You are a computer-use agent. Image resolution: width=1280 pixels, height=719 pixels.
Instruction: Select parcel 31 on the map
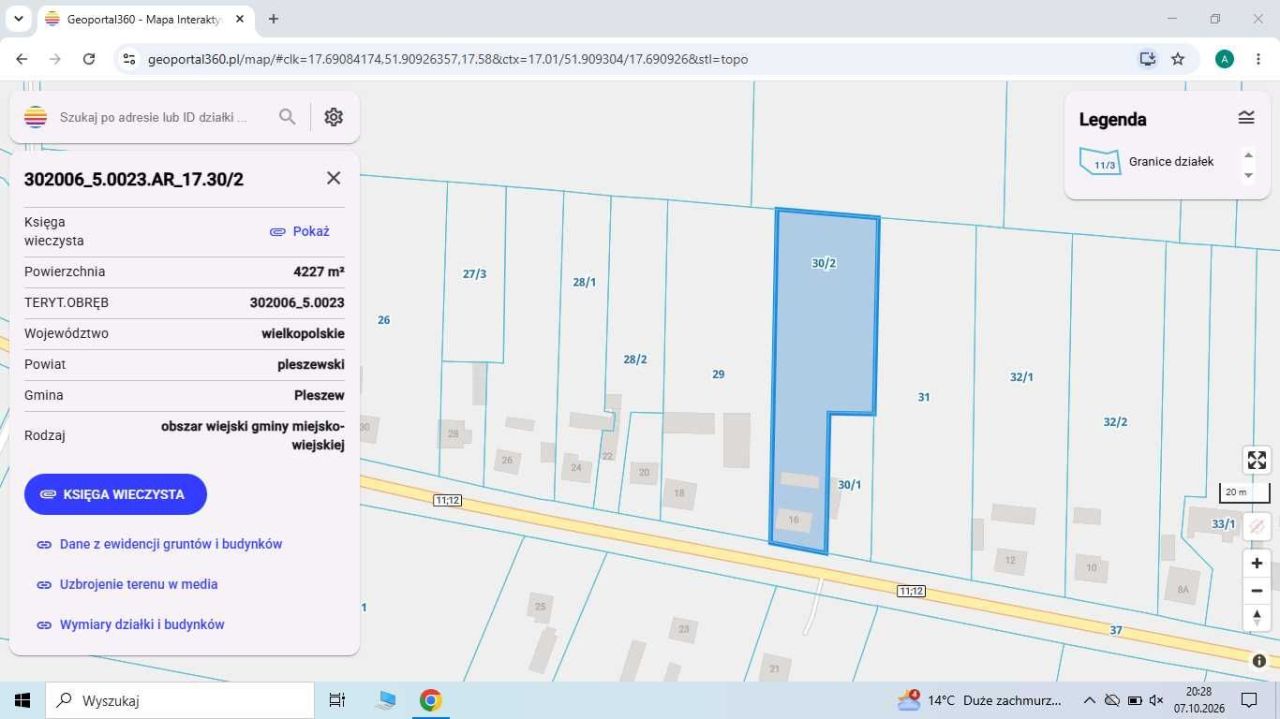click(924, 397)
